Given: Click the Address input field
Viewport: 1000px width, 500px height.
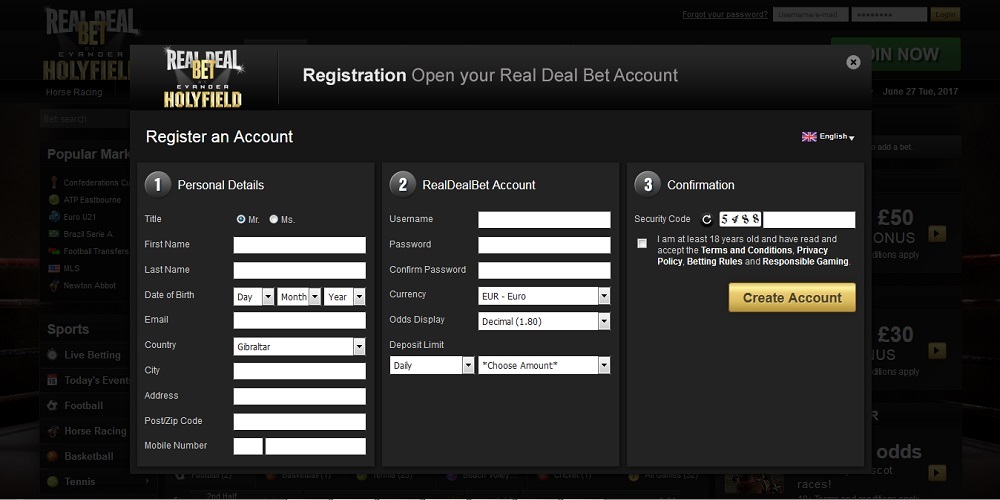Looking at the screenshot, I should click(300, 396).
